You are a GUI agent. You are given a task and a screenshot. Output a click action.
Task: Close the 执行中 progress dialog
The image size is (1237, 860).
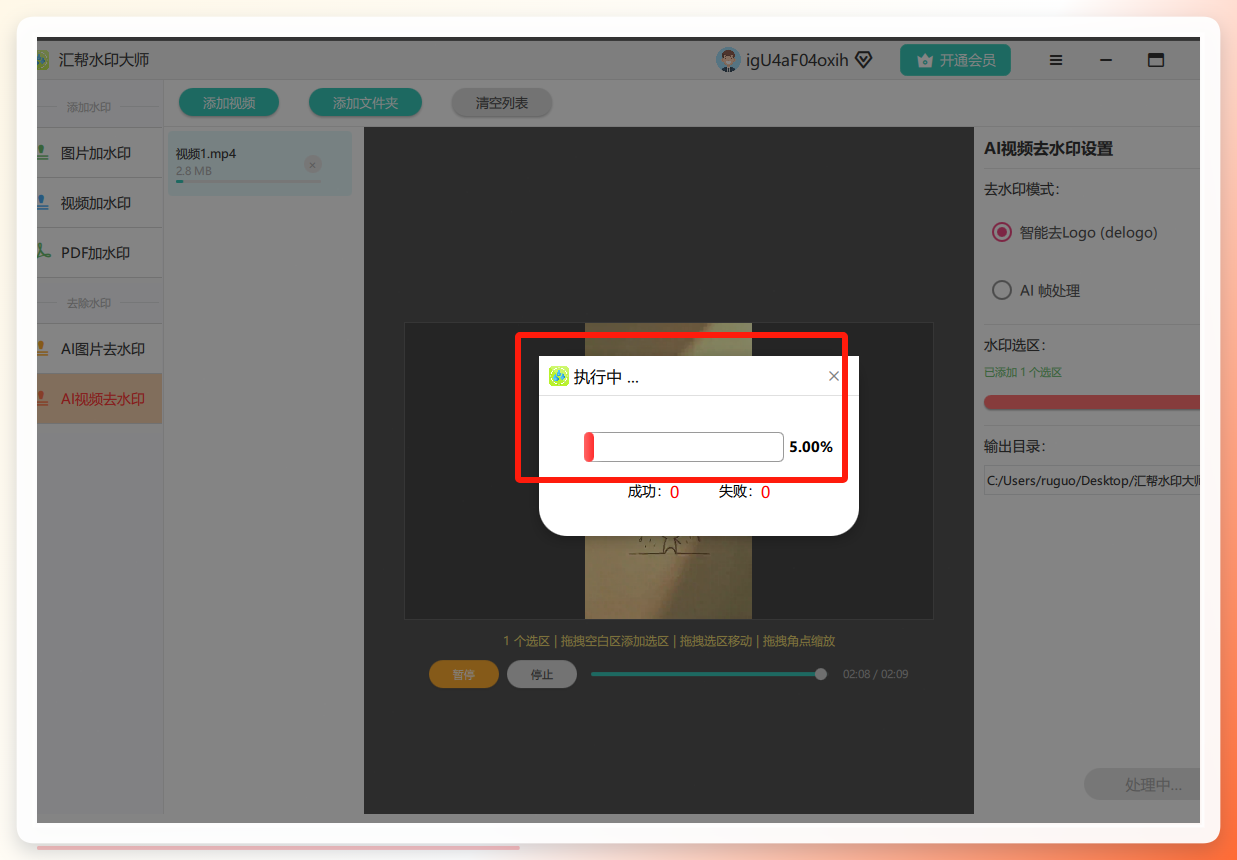pyautogui.click(x=834, y=376)
